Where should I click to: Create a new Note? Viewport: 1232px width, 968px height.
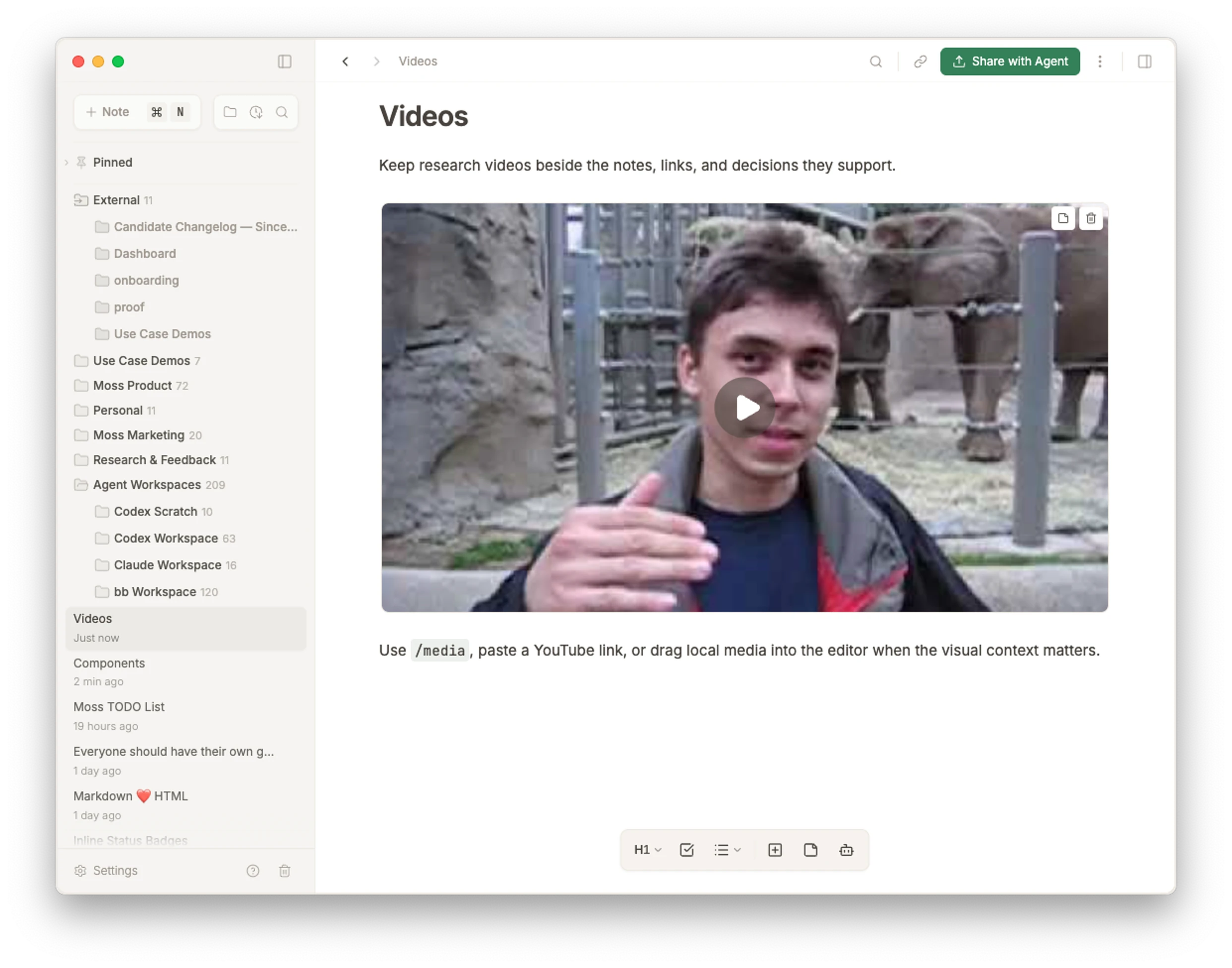[x=137, y=112]
